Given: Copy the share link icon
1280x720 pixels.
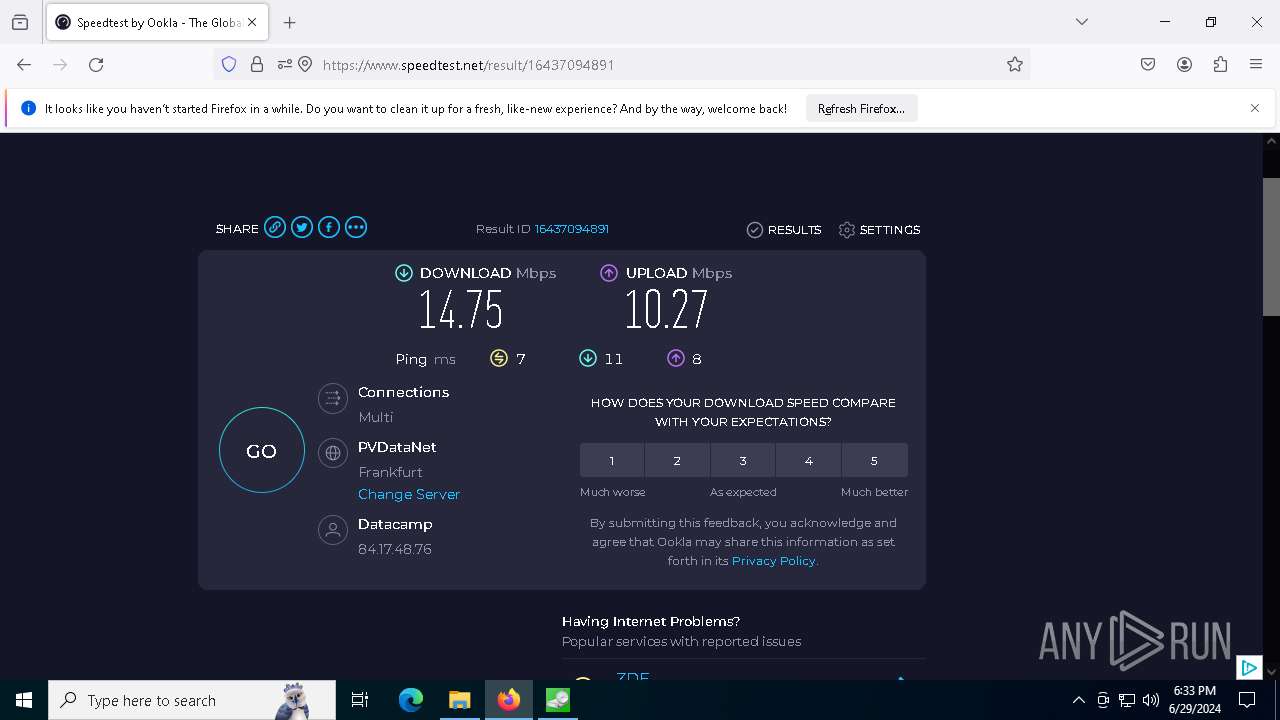Looking at the screenshot, I should tap(275, 228).
